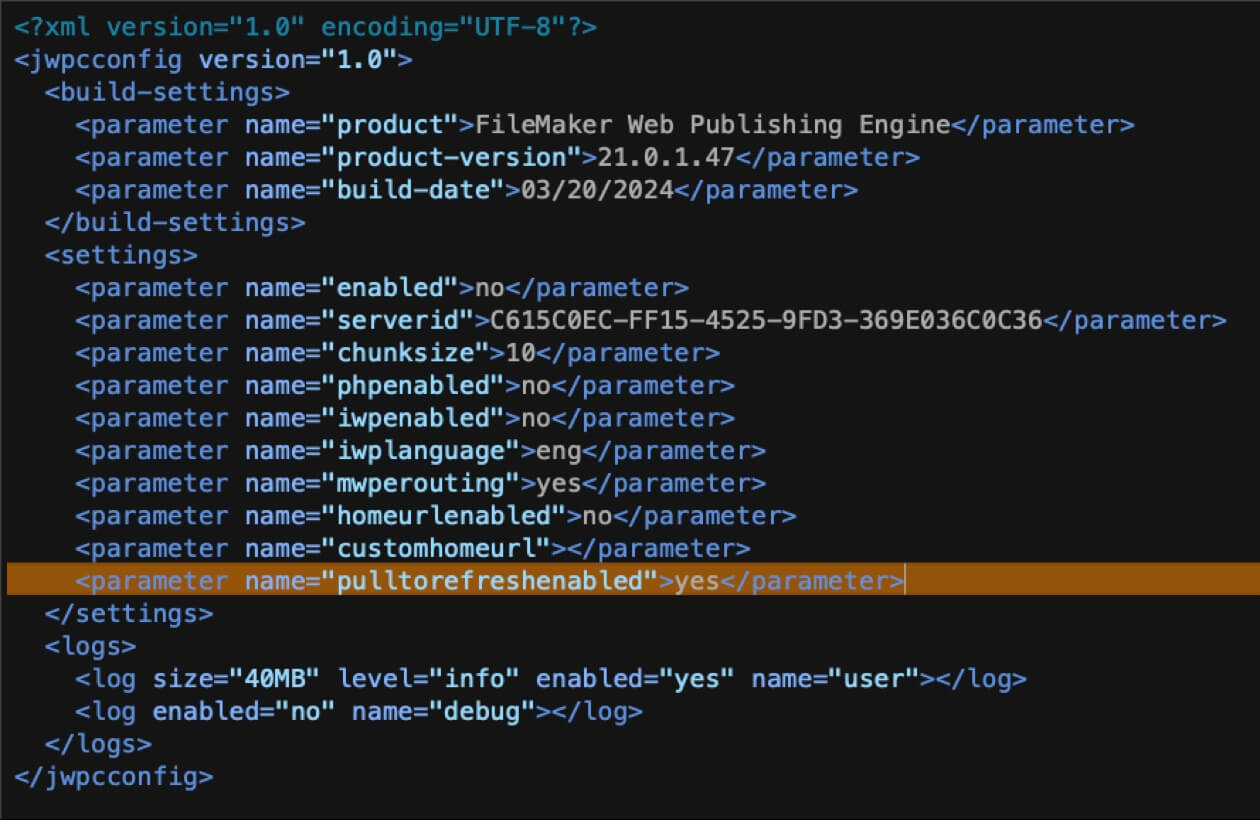Viewport: 1260px width, 820px height.
Task: Click the closing build-settings tag
Action: point(175,222)
